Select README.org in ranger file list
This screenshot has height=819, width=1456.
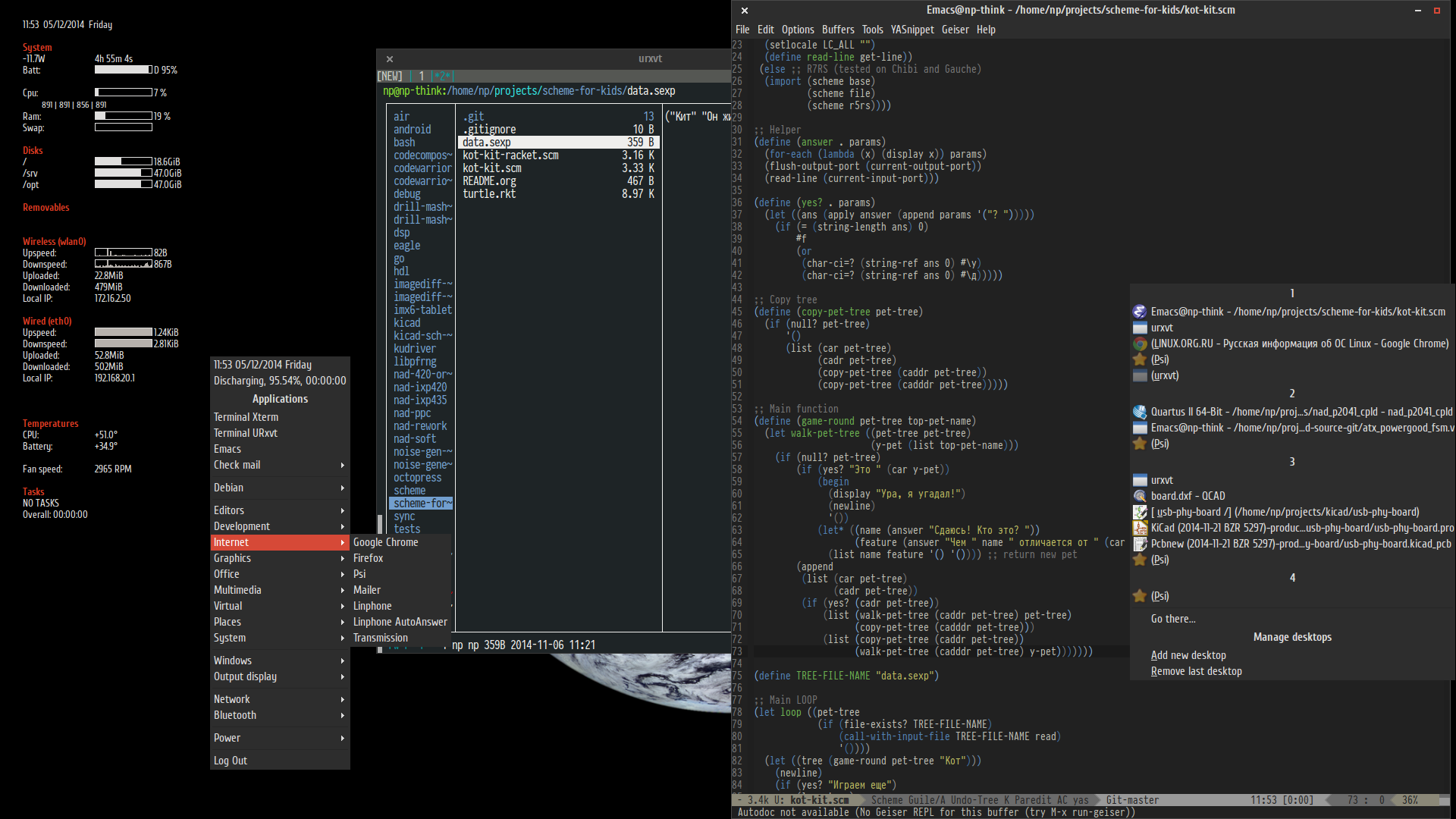tap(559, 181)
